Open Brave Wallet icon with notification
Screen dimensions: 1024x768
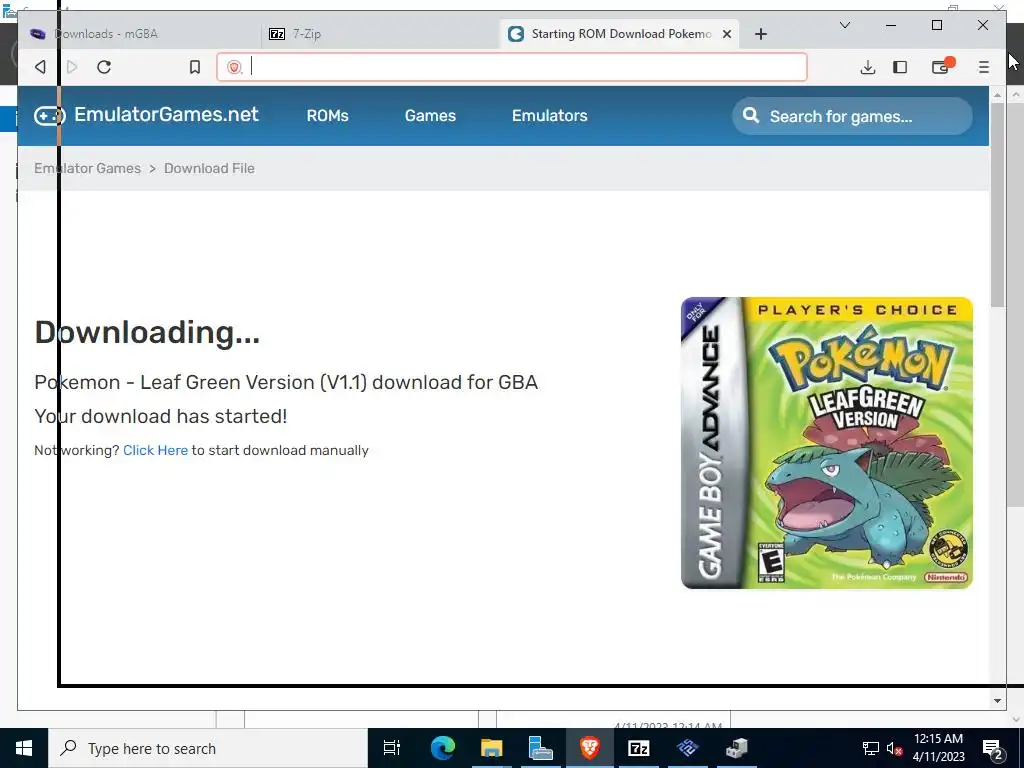pos(942,66)
